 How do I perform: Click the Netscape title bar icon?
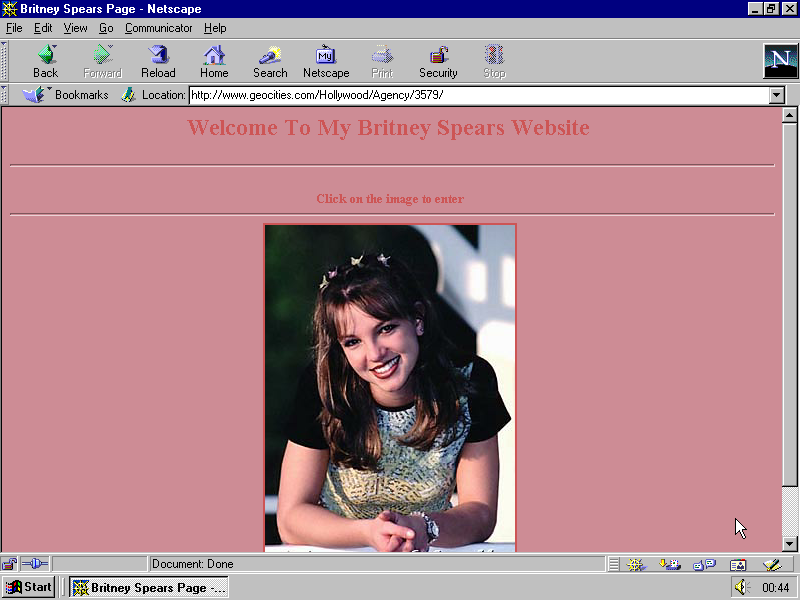(x=9, y=9)
